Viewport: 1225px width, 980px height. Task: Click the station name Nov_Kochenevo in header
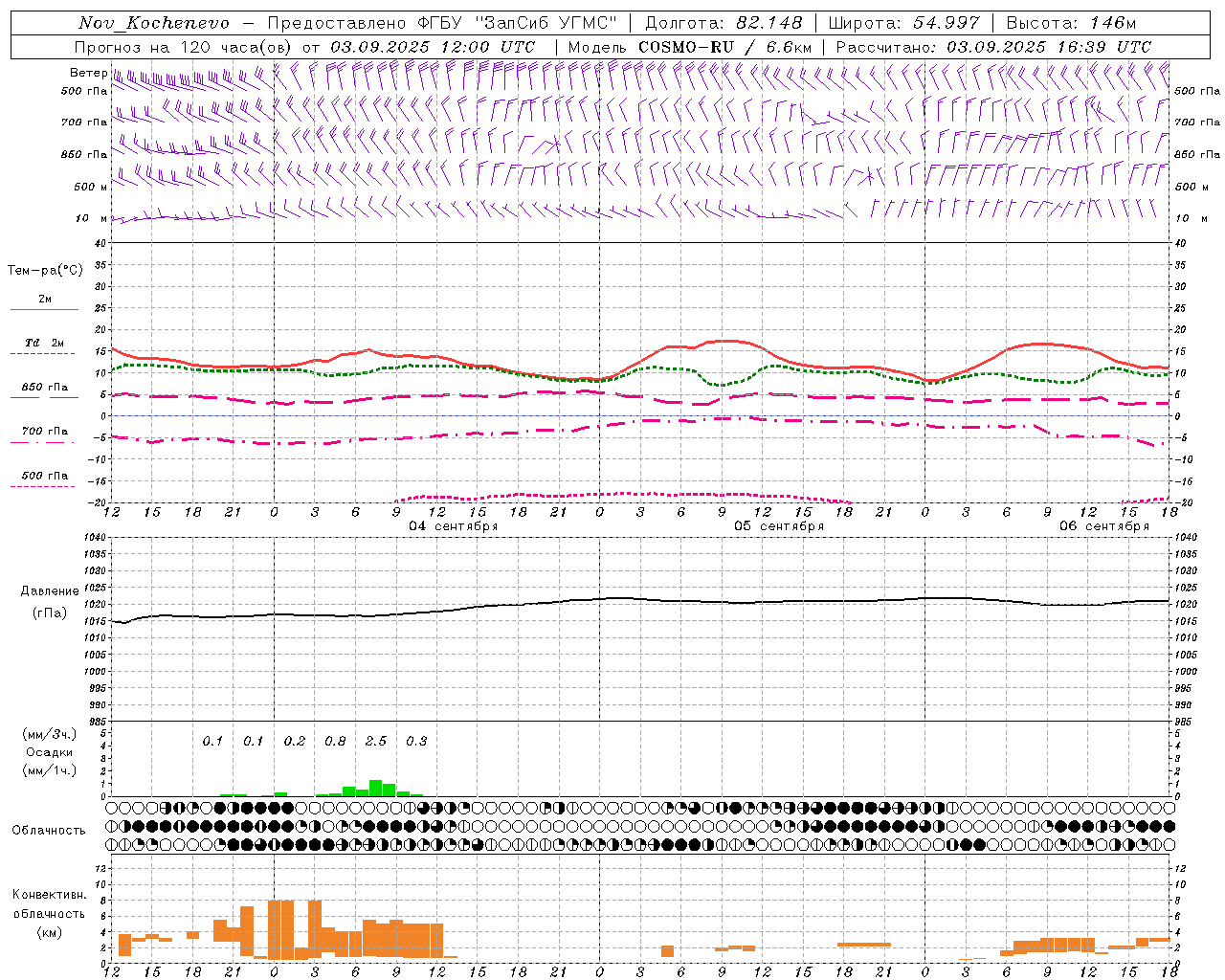point(154,23)
